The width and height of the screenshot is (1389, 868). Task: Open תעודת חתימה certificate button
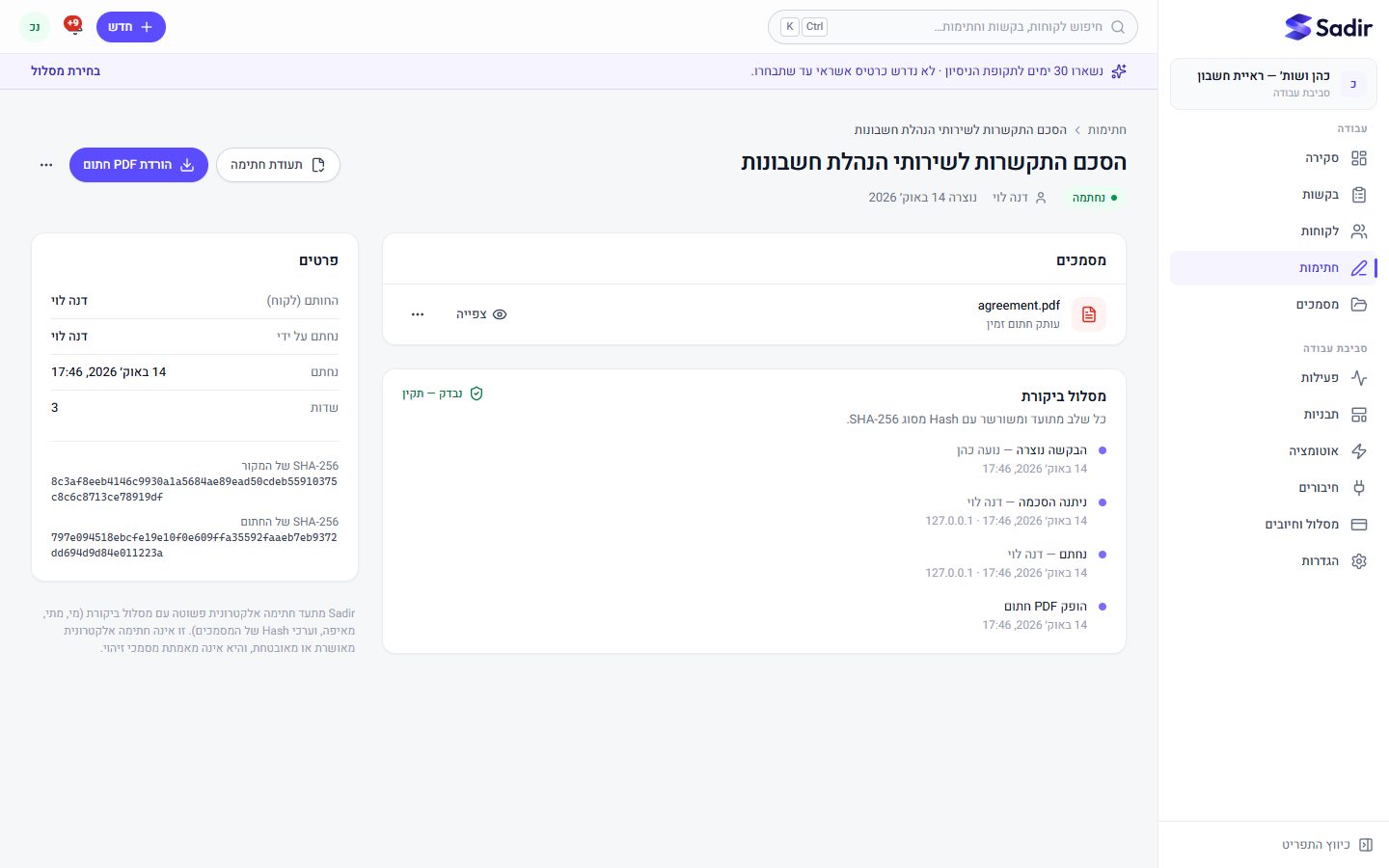(278, 165)
